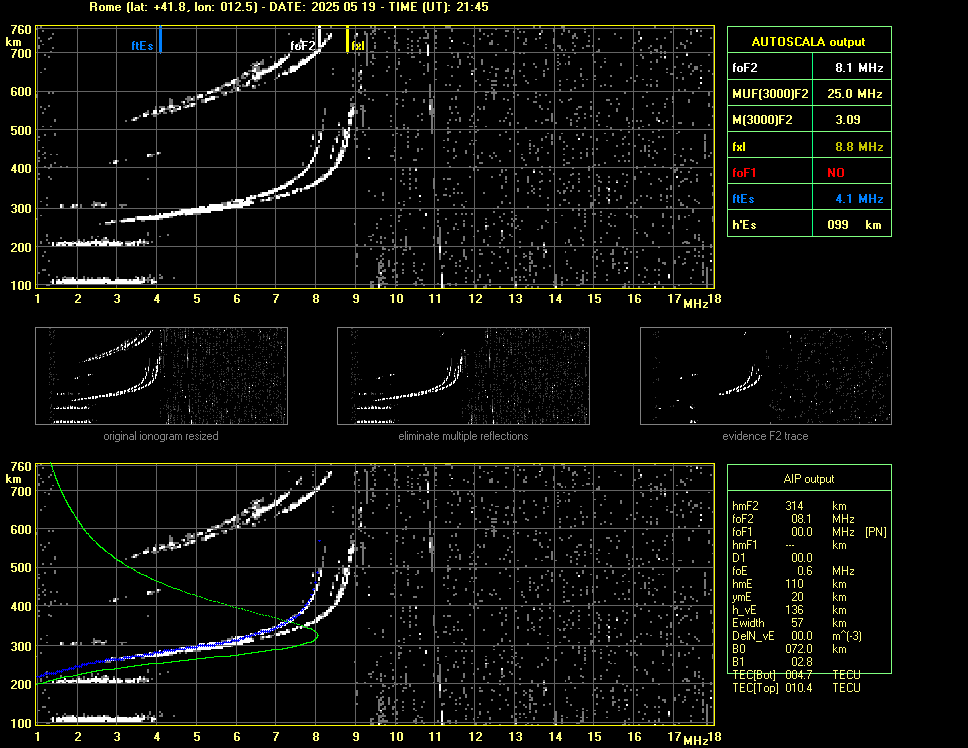968x748 pixels.
Task: Open the original ionogram resized thumbnail
Action: coord(161,376)
